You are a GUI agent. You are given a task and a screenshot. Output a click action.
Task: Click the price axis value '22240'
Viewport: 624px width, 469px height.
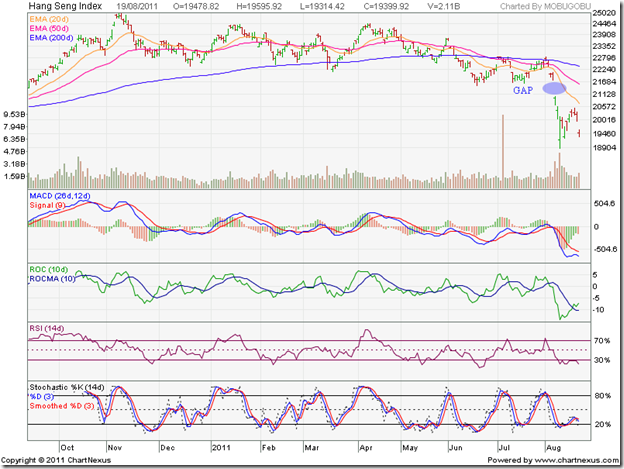pyautogui.click(x=604, y=69)
